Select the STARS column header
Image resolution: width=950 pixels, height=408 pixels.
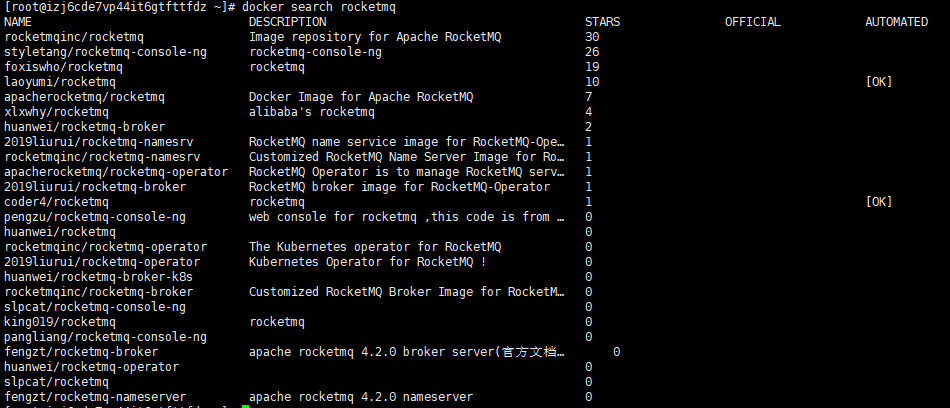pos(602,22)
